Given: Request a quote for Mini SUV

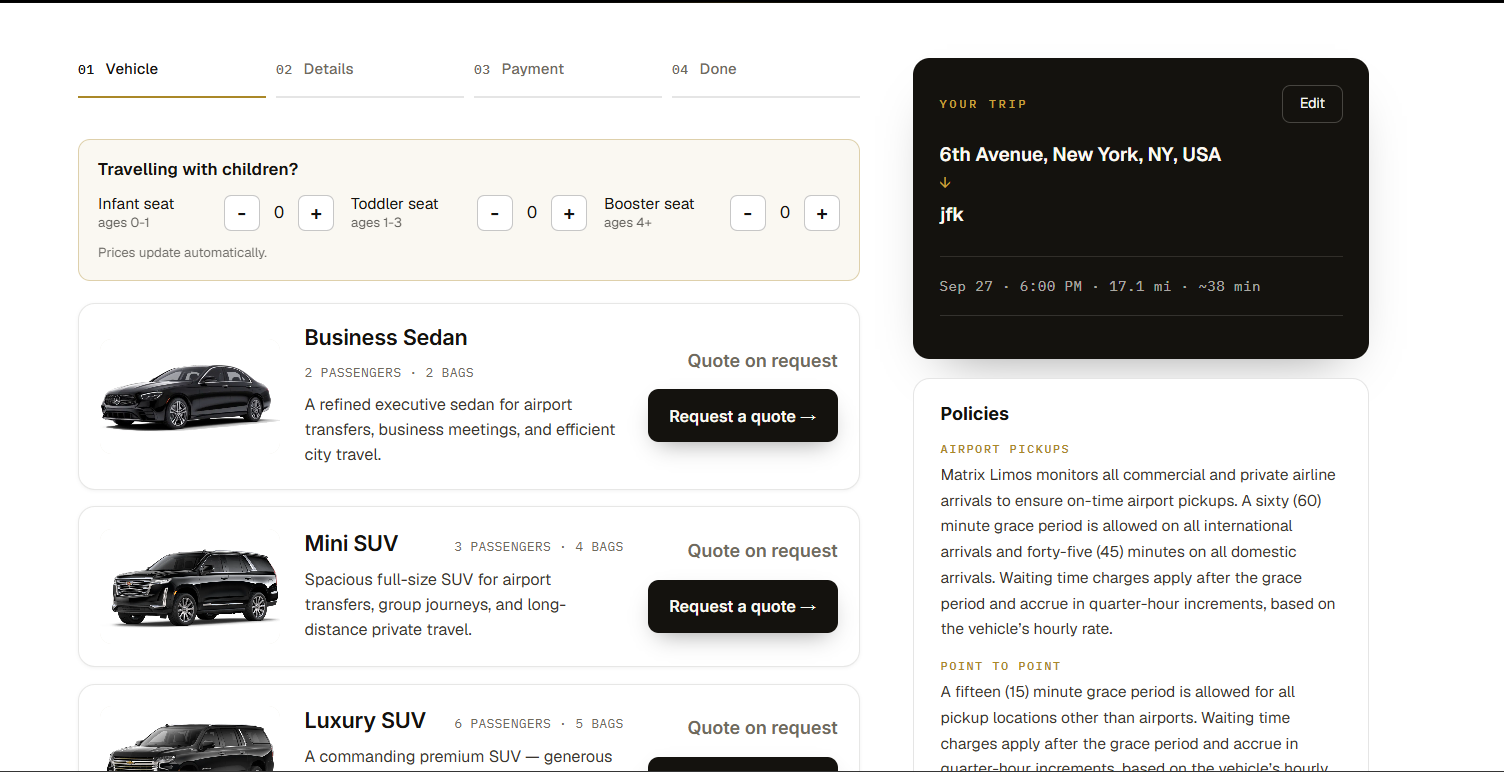Looking at the screenshot, I should [x=743, y=607].
